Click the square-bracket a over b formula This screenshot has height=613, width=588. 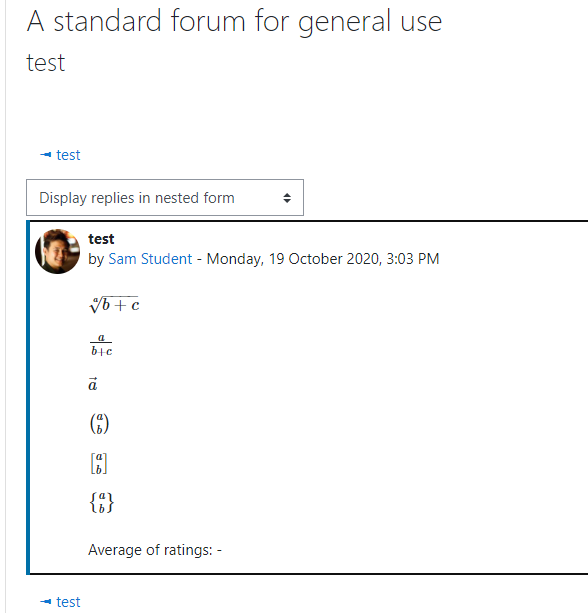tap(99, 463)
